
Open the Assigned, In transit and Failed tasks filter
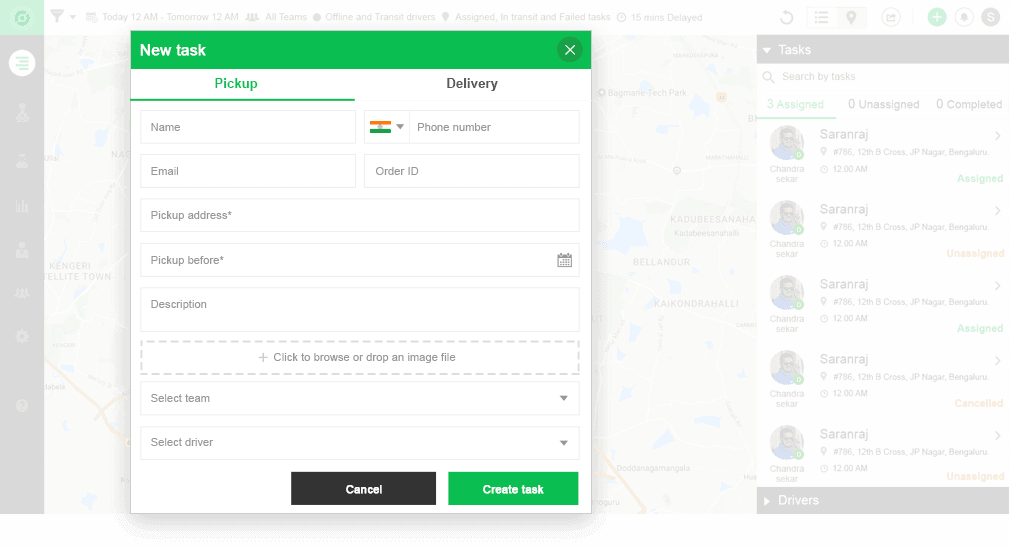526,17
